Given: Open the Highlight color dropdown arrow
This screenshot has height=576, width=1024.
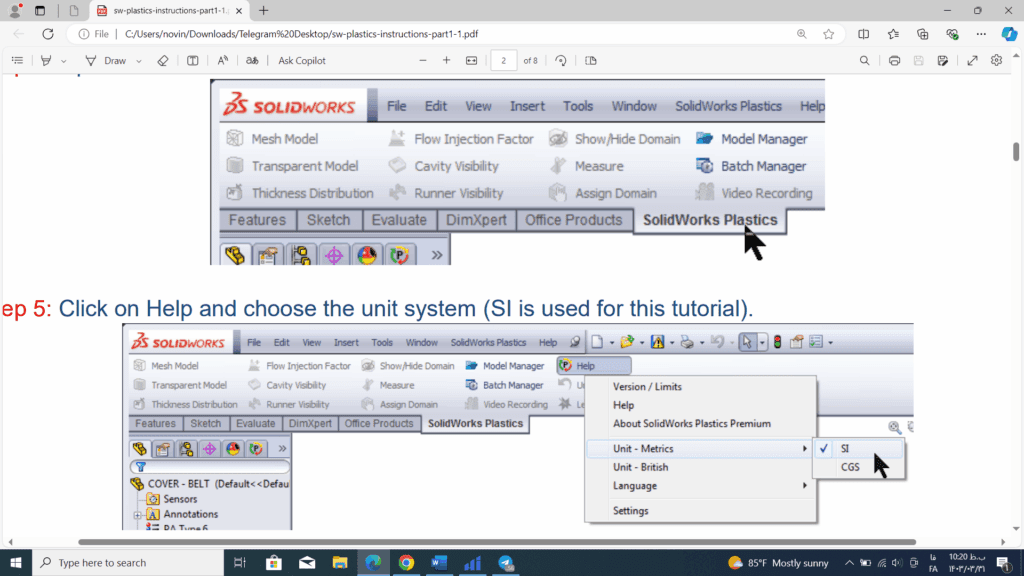Looking at the screenshot, I should tap(65, 61).
